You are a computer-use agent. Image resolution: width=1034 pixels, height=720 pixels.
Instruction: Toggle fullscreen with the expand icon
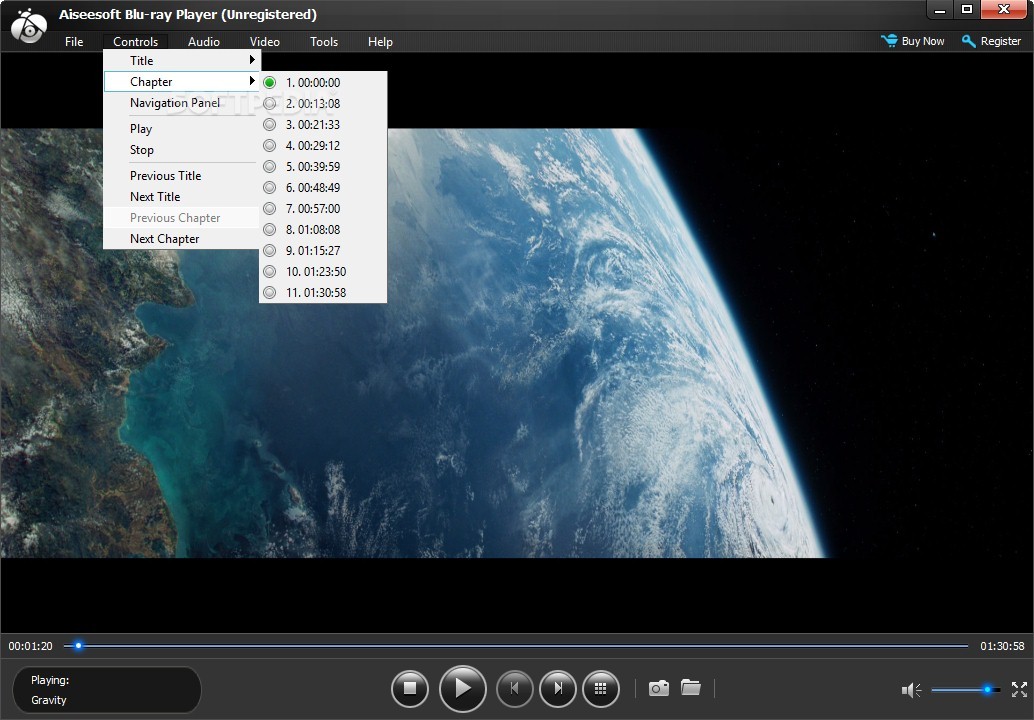[1019, 690]
